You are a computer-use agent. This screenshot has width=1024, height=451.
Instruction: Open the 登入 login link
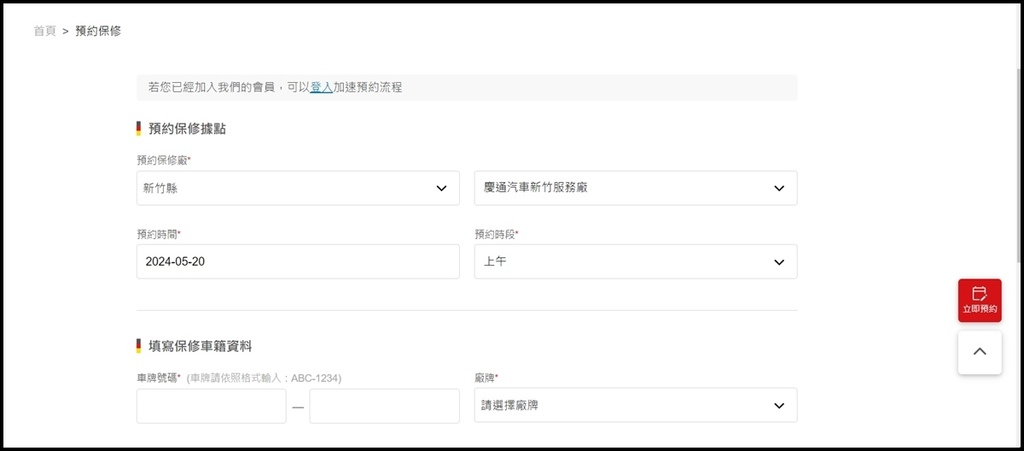coord(321,87)
